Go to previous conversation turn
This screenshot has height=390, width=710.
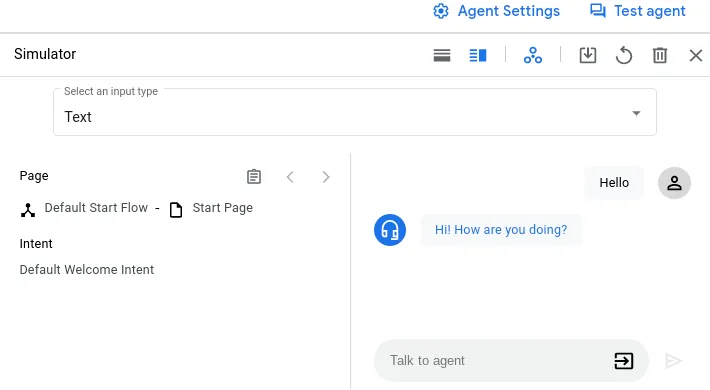pyautogui.click(x=290, y=177)
